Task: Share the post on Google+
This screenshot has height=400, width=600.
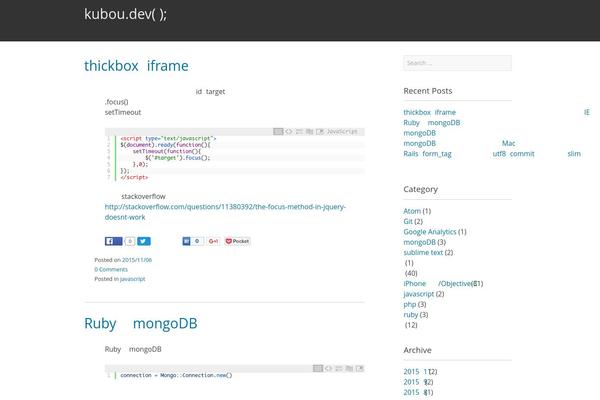Action: point(213,241)
